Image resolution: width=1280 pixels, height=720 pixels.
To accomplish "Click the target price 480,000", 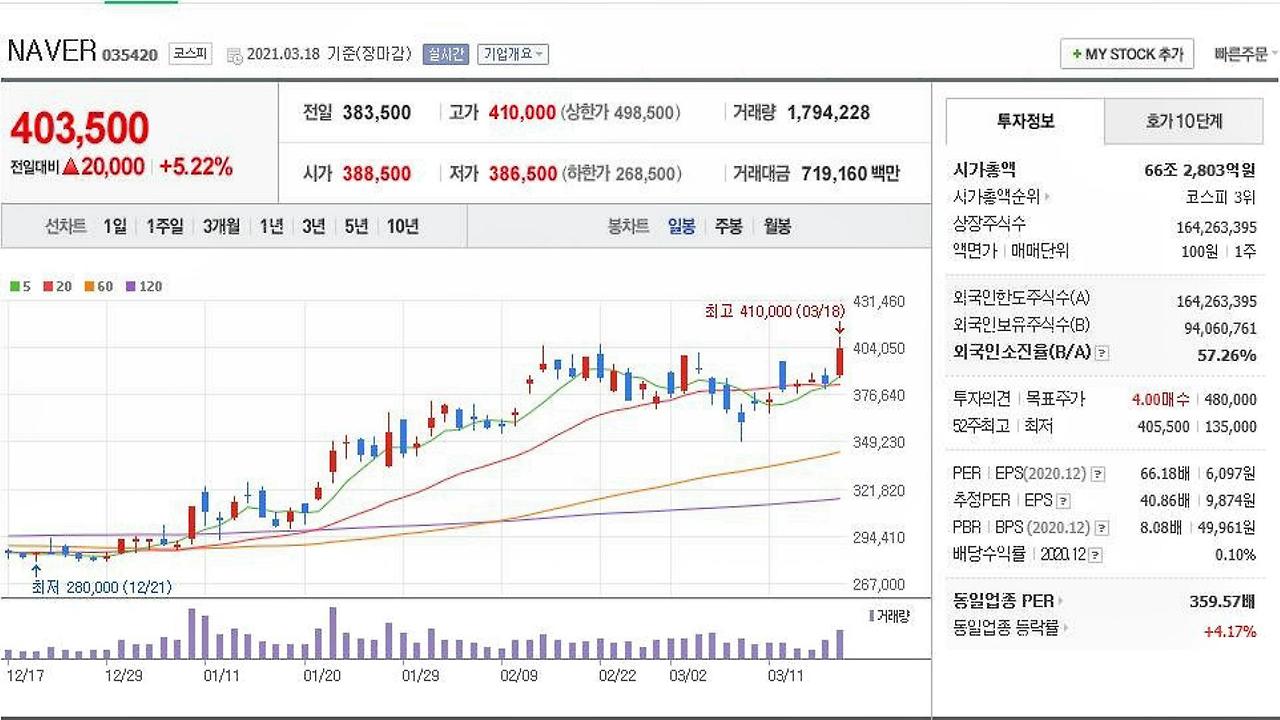I will coord(1230,399).
